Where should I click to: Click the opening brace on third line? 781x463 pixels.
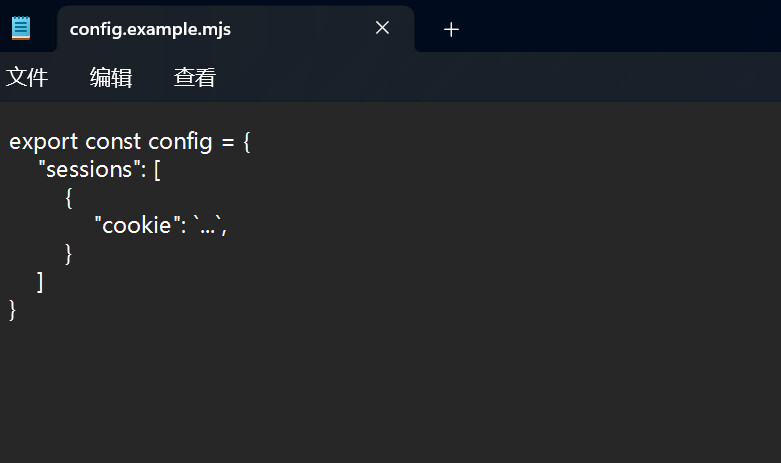coord(69,197)
